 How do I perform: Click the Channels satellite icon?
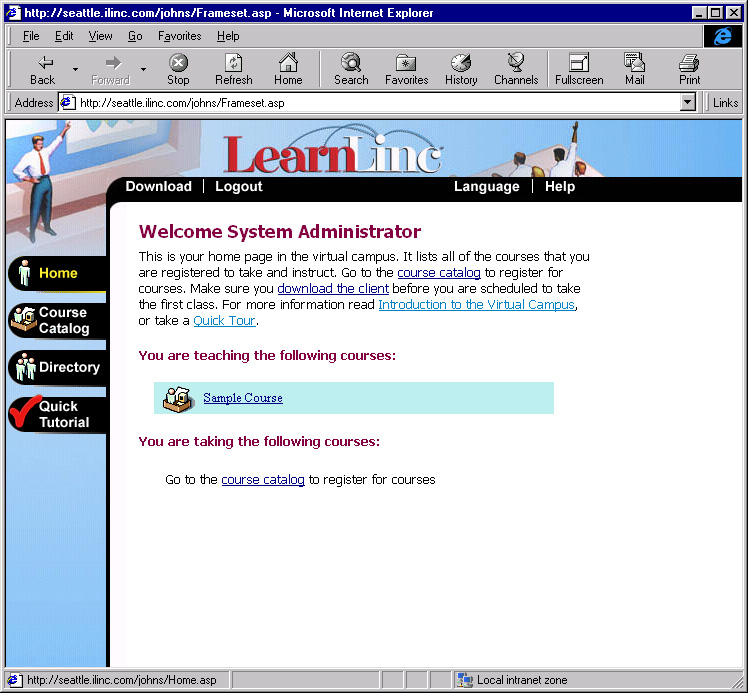pos(516,62)
